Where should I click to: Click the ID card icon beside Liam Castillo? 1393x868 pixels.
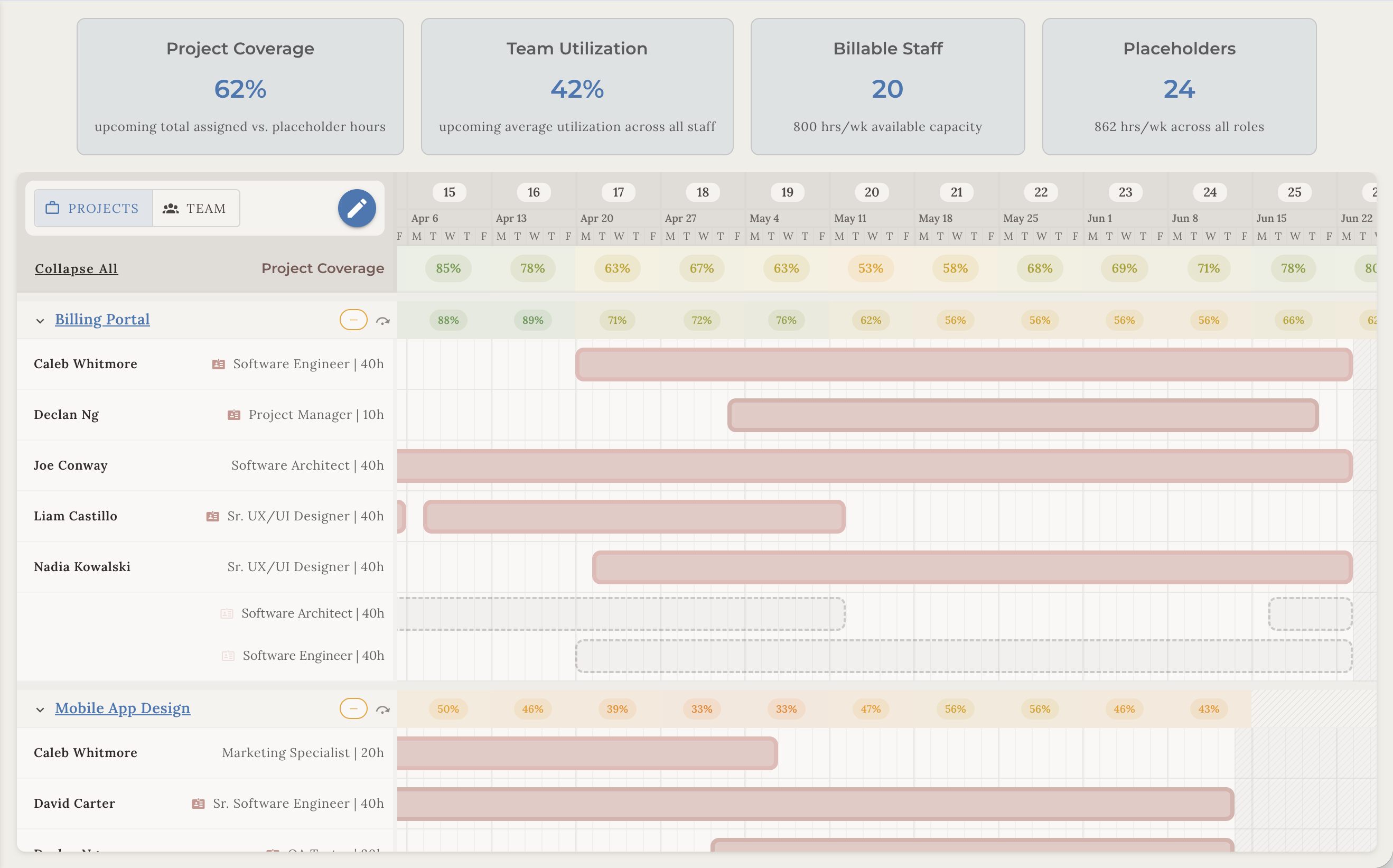click(x=213, y=516)
